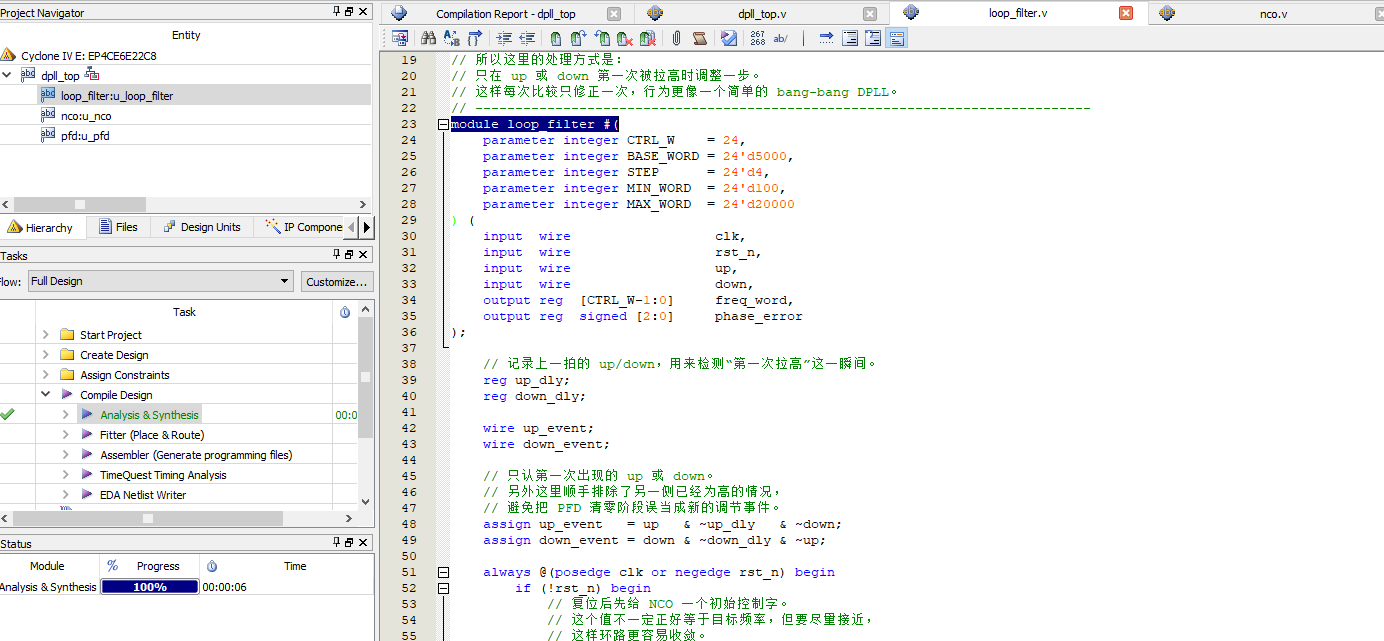The width and height of the screenshot is (1384, 641).
Task: Open the Flow dropdown showing Full Design
Action: pyautogui.click(x=160, y=281)
